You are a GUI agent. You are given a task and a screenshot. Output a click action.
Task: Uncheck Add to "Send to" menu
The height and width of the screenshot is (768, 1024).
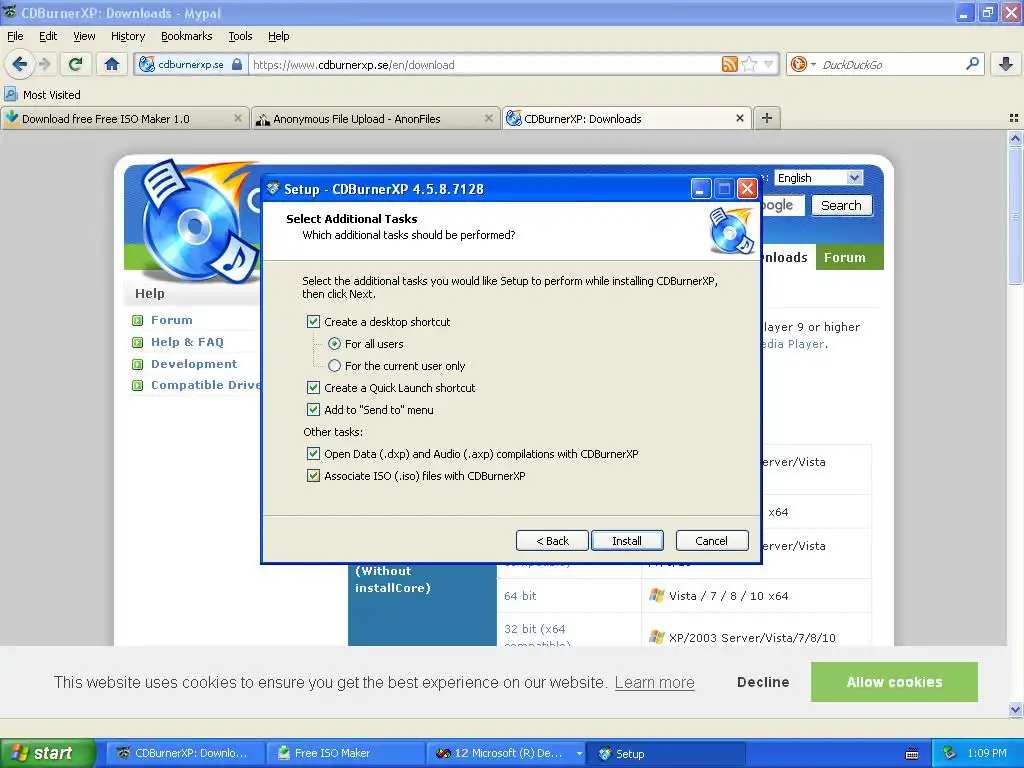(x=313, y=409)
